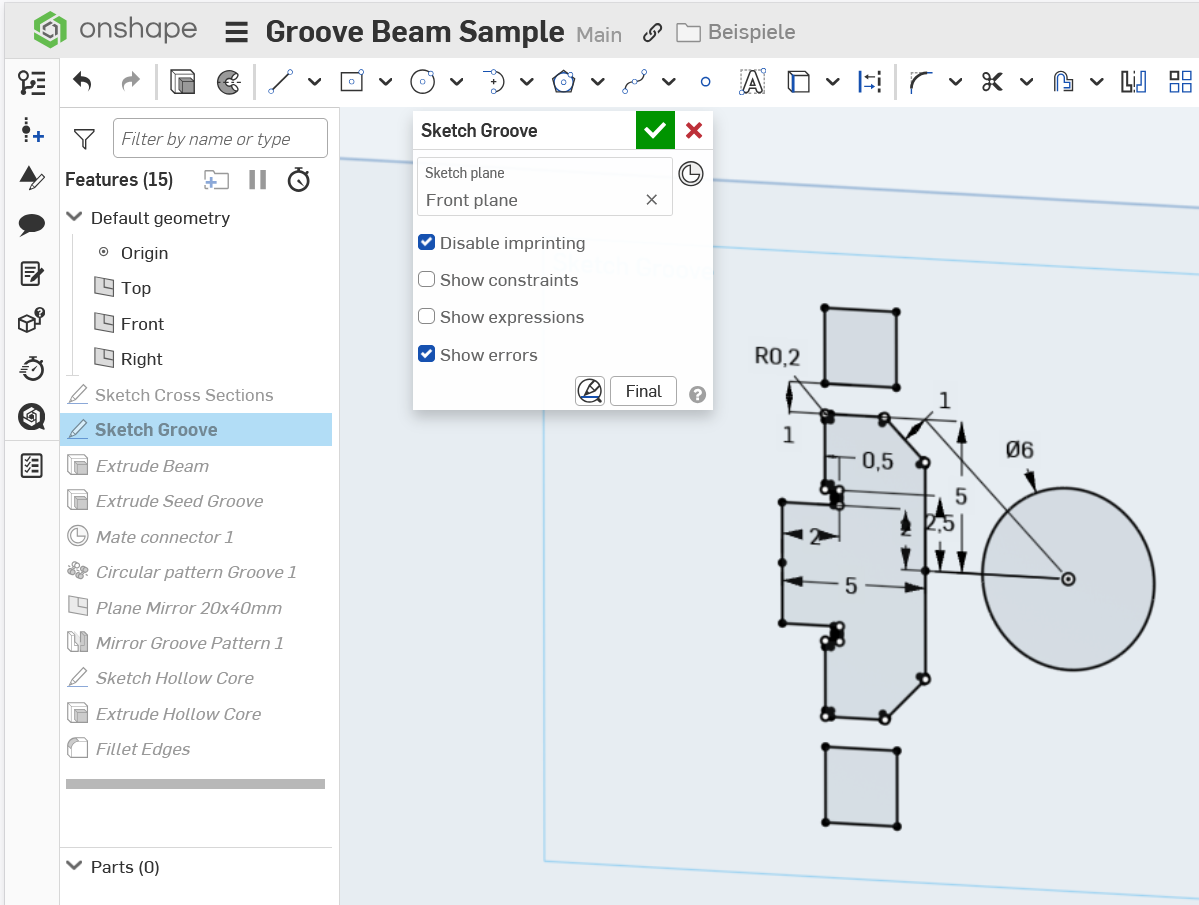Enable Show expressions checkbox
Image resolution: width=1199 pixels, height=905 pixels.
click(x=427, y=317)
